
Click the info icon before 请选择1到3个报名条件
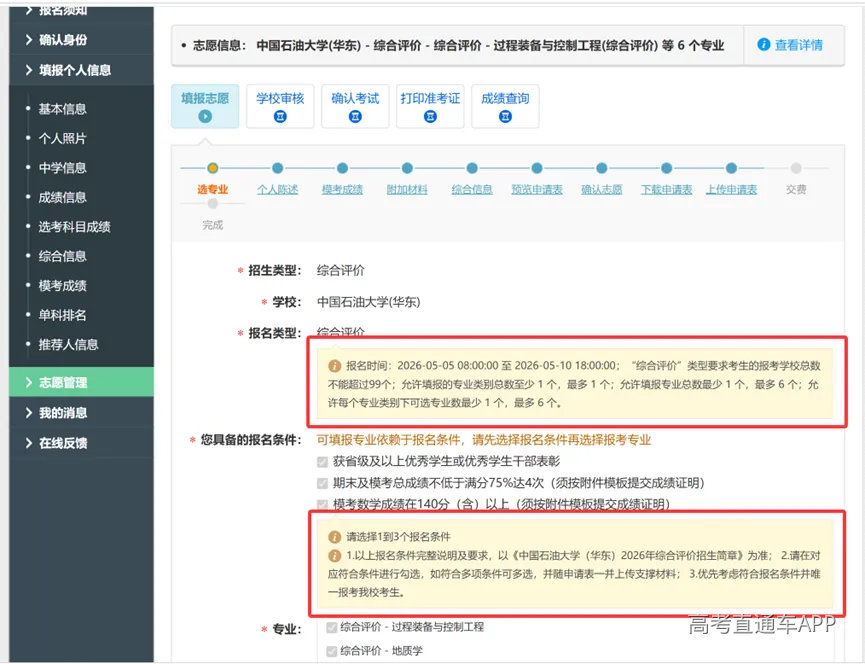pos(334,537)
